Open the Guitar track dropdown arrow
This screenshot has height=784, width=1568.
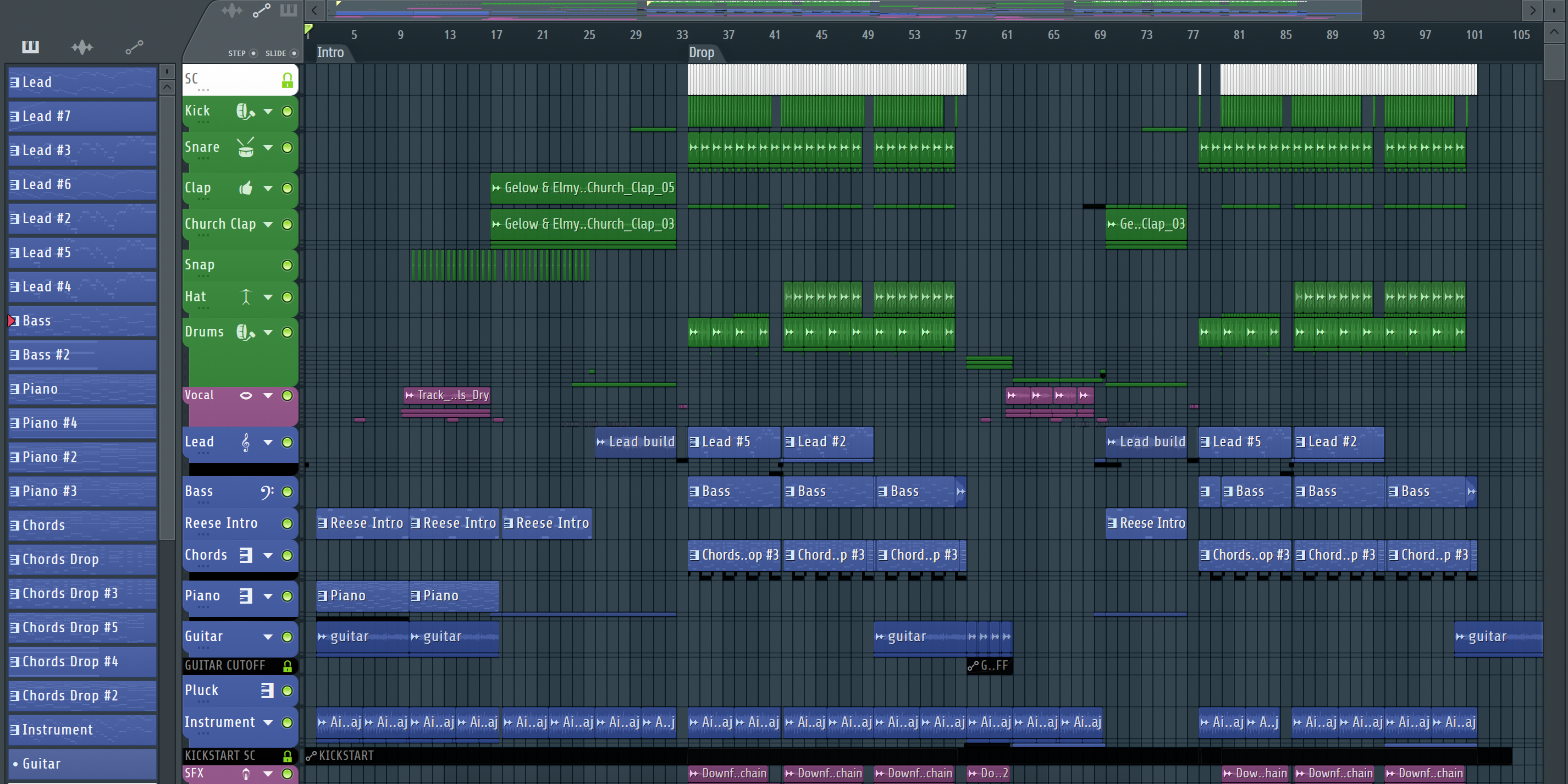(x=268, y=637)
